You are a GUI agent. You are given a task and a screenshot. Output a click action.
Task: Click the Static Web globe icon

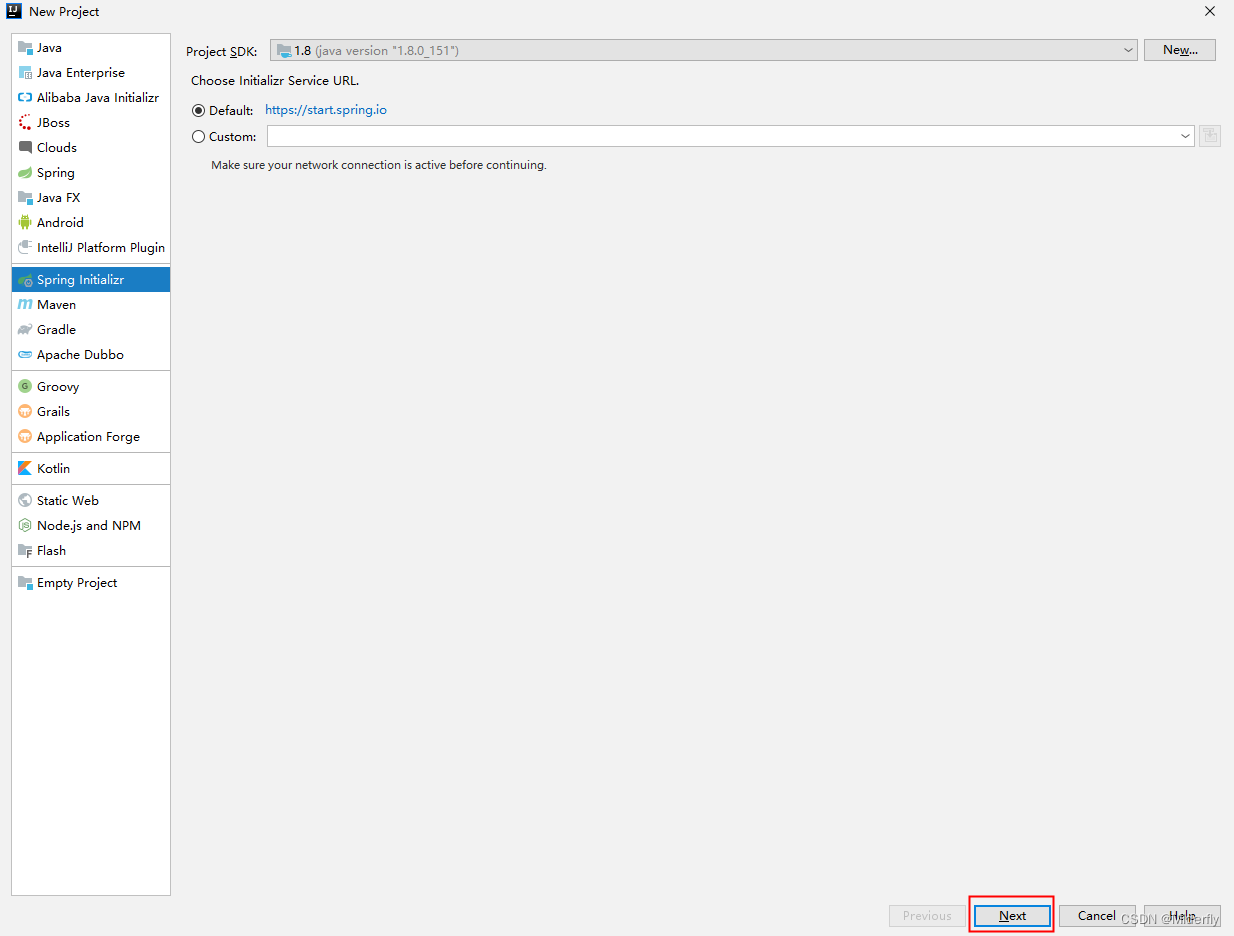point(25,501)
